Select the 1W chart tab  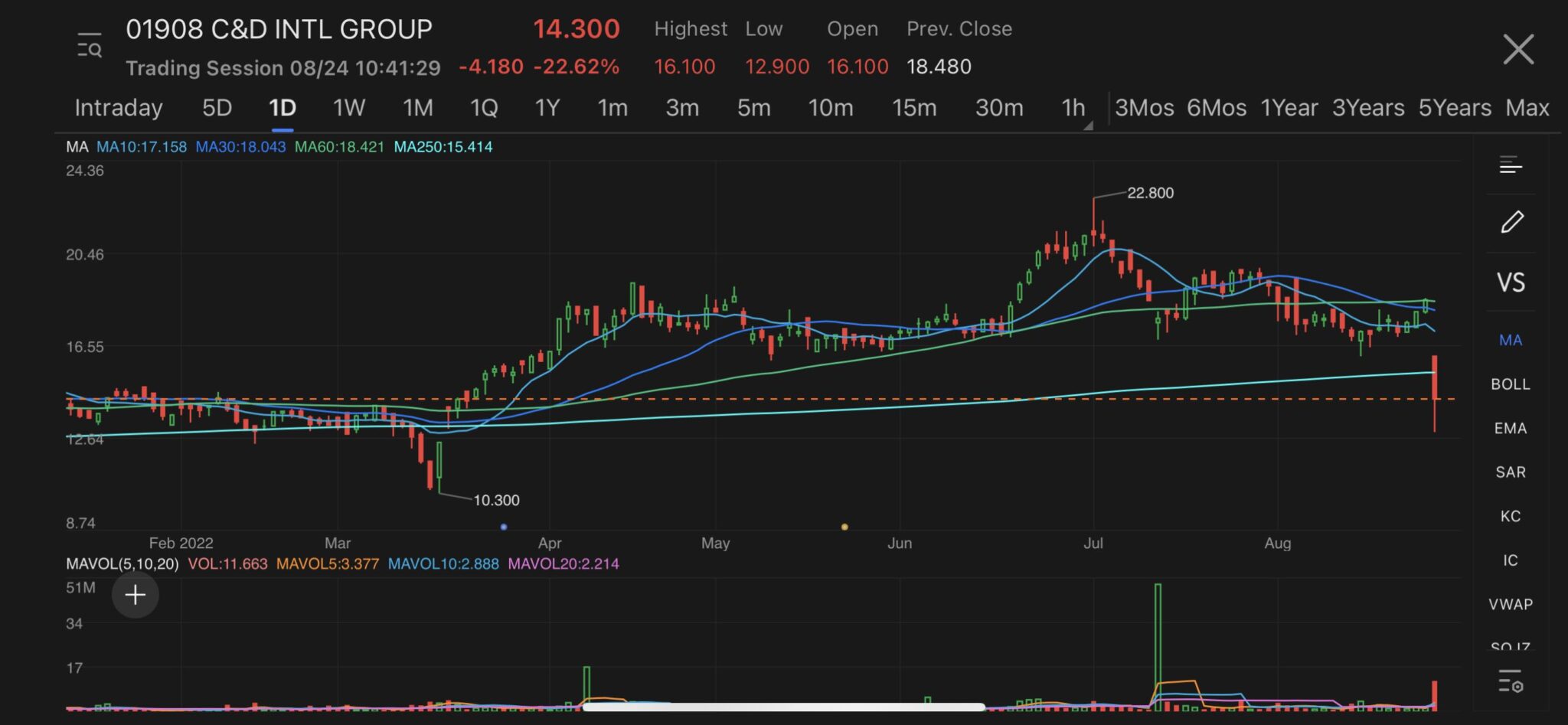click(349, 108)
